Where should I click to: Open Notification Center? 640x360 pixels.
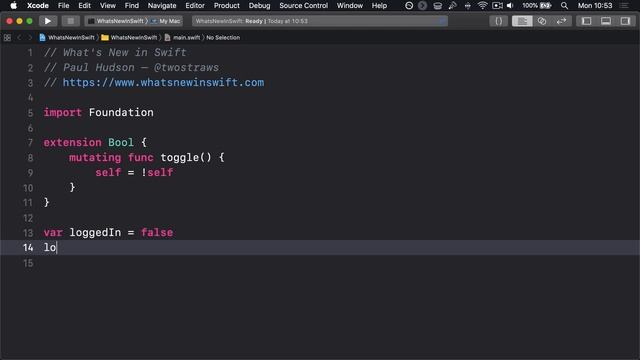(624, 5)
